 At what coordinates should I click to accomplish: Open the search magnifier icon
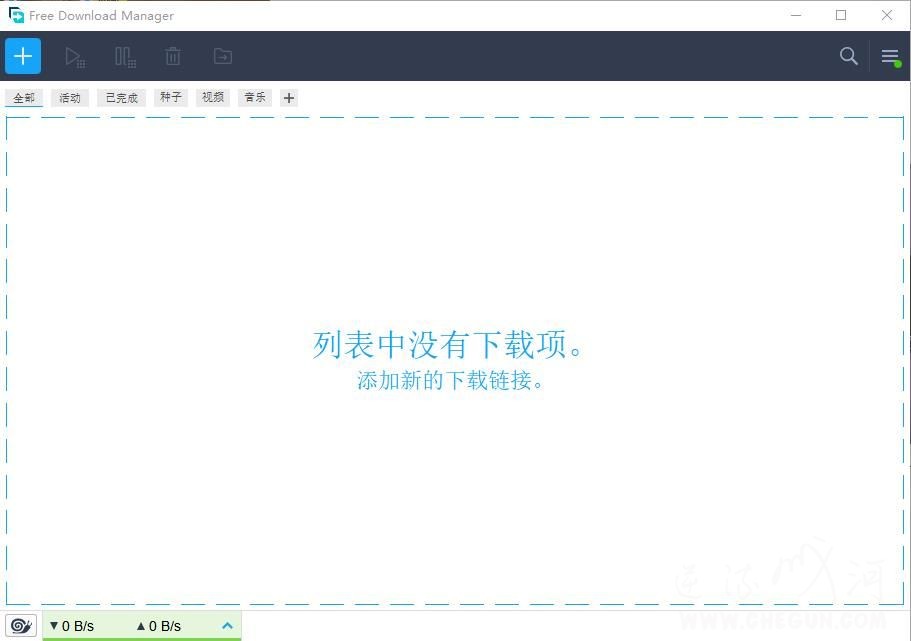pos(848,56)
